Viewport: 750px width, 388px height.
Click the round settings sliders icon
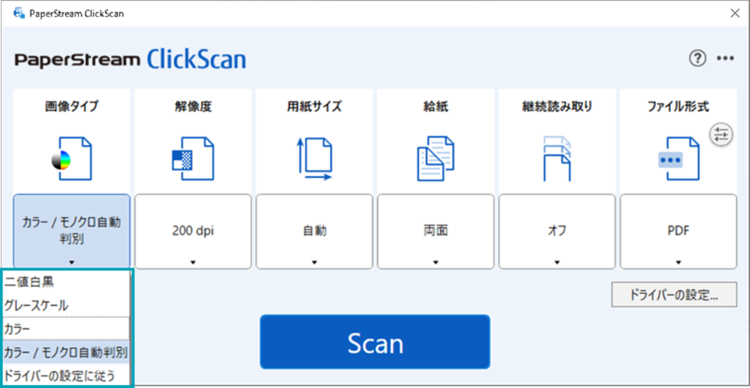tap(720, 135)
